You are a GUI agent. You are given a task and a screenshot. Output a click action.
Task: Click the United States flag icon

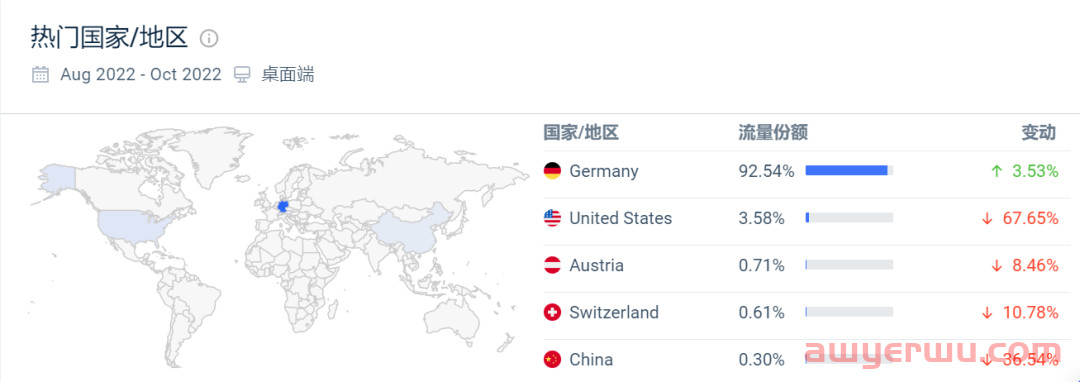[x=552, y=218]
